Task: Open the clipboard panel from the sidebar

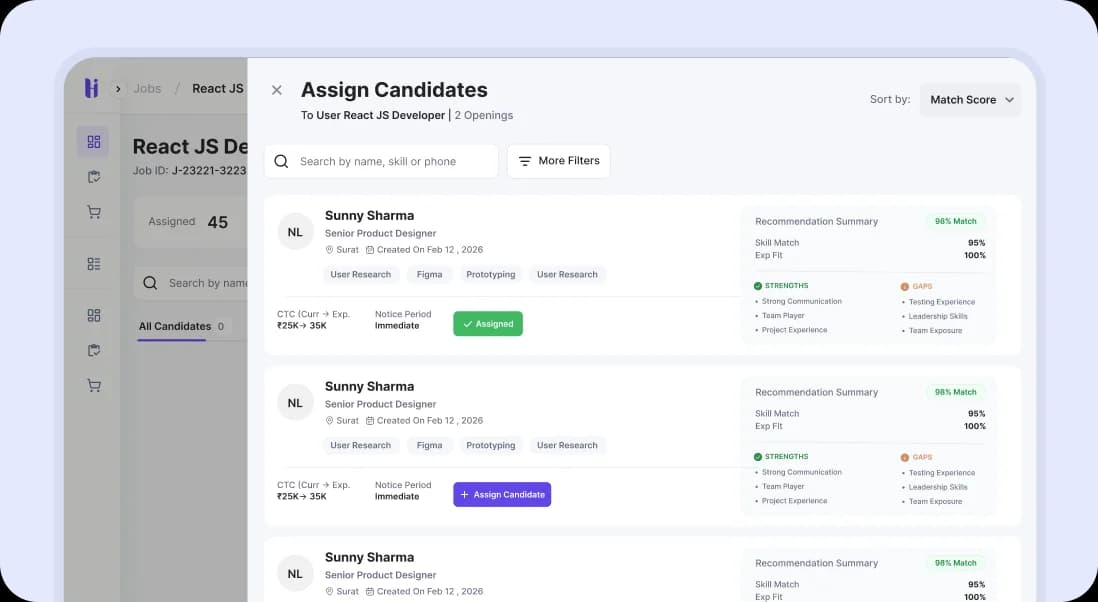Action: (x=93, y=176)
